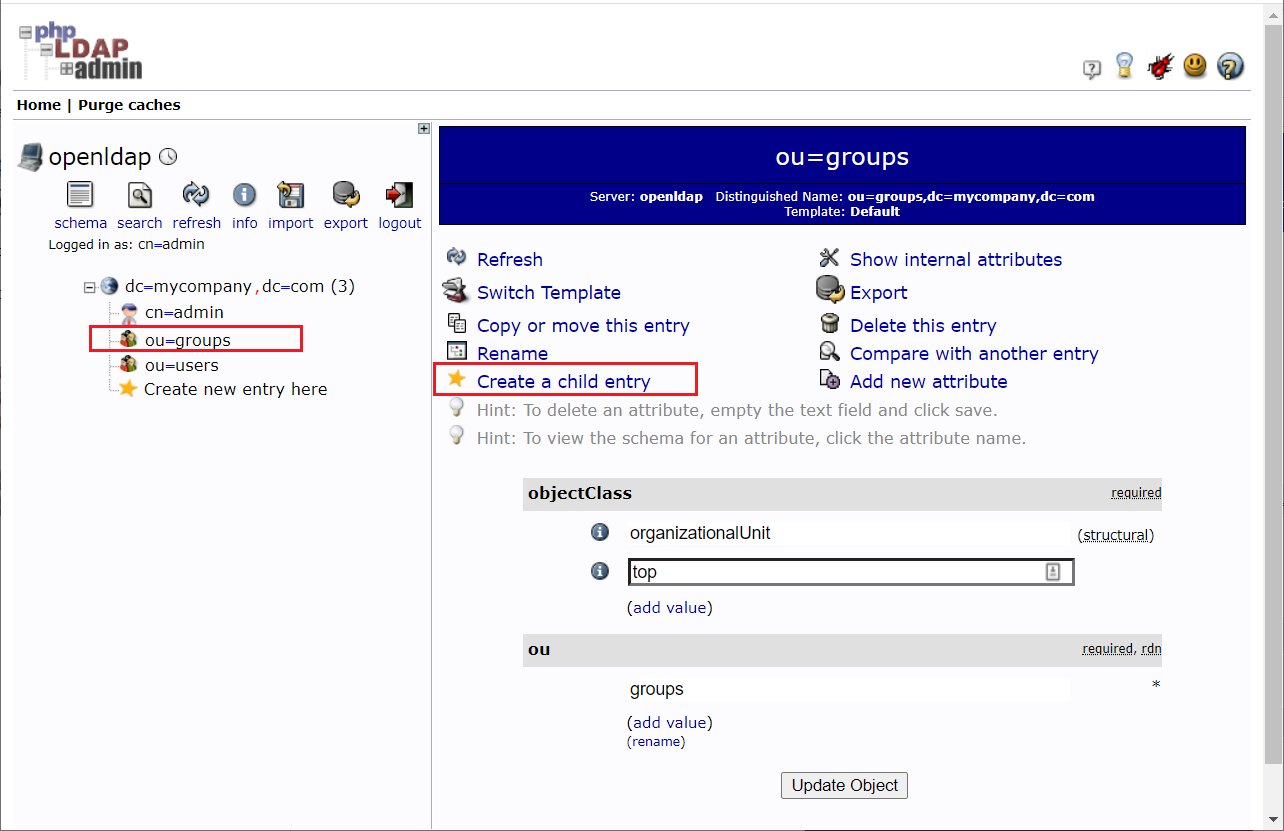This screenshot has height=831, width=1284.
Task: Click the smiley feedback icon top right
Action: point(1195,66)
